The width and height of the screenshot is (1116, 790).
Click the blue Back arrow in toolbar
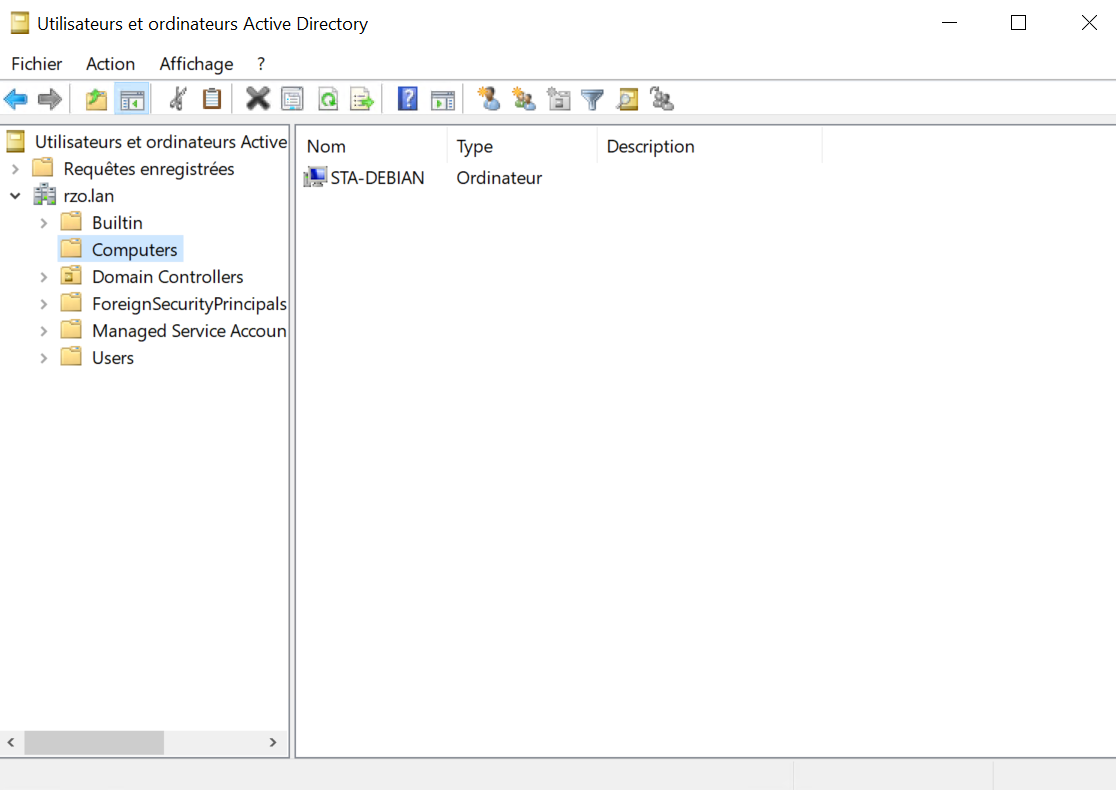(16, 99)
